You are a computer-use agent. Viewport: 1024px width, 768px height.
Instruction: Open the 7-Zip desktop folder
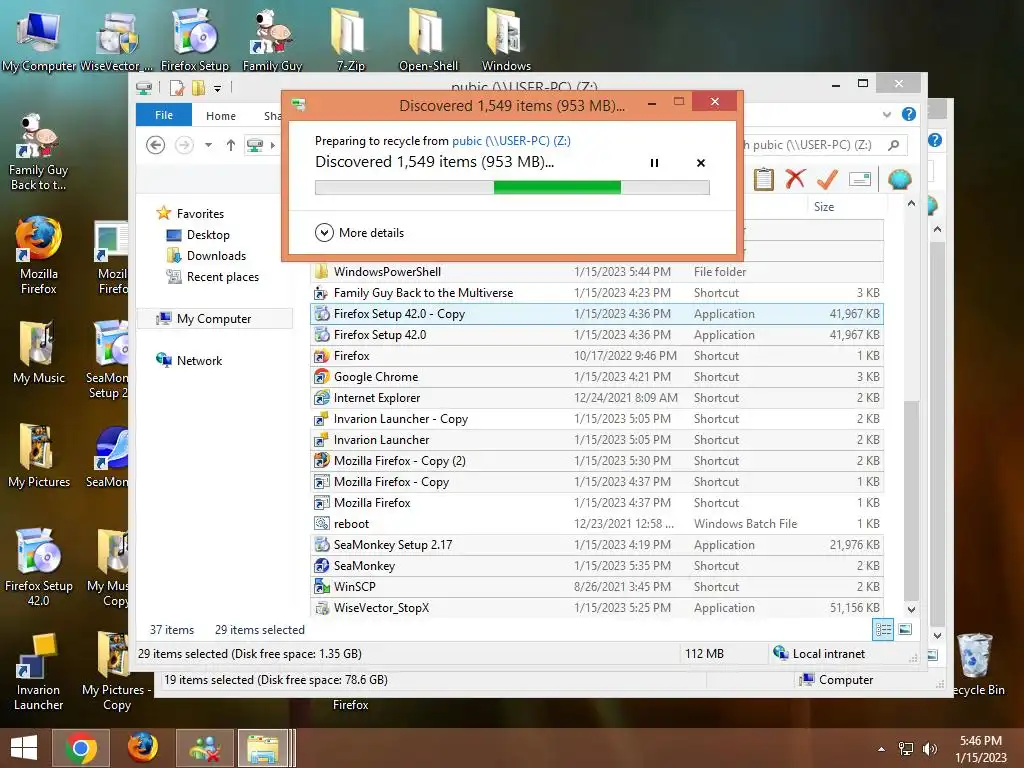pyautogui.click(x=350, y=40)
